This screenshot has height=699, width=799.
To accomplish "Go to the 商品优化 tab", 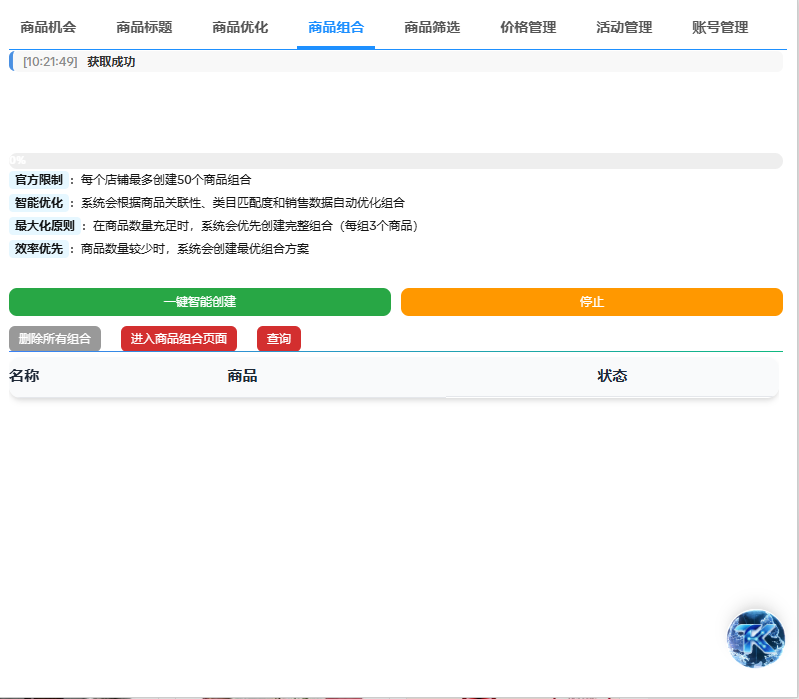I will pos(240,27).
